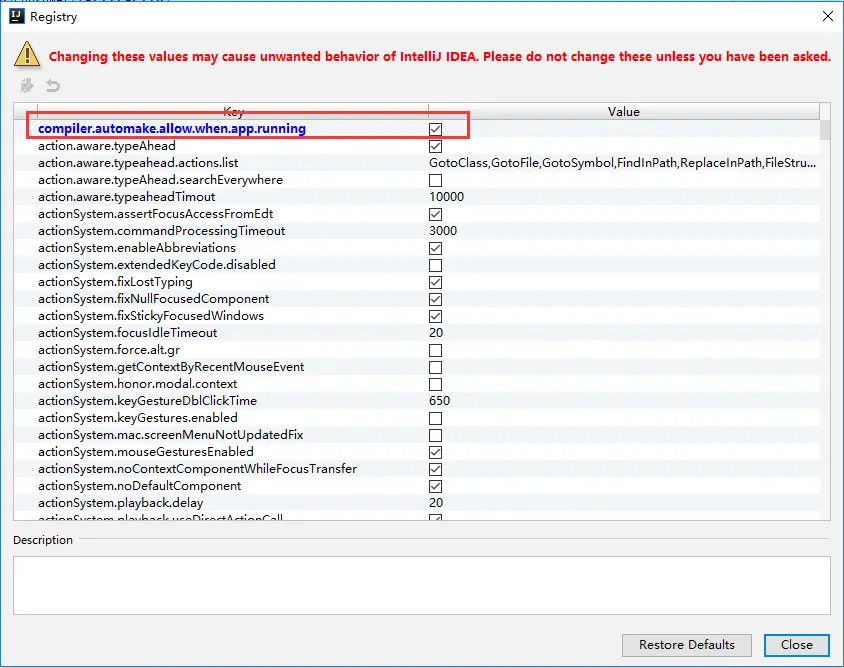Viewport: 844px width, 668px height.
Task: Select actionSystem.keyGestures.enabled key
Action: 138,418
